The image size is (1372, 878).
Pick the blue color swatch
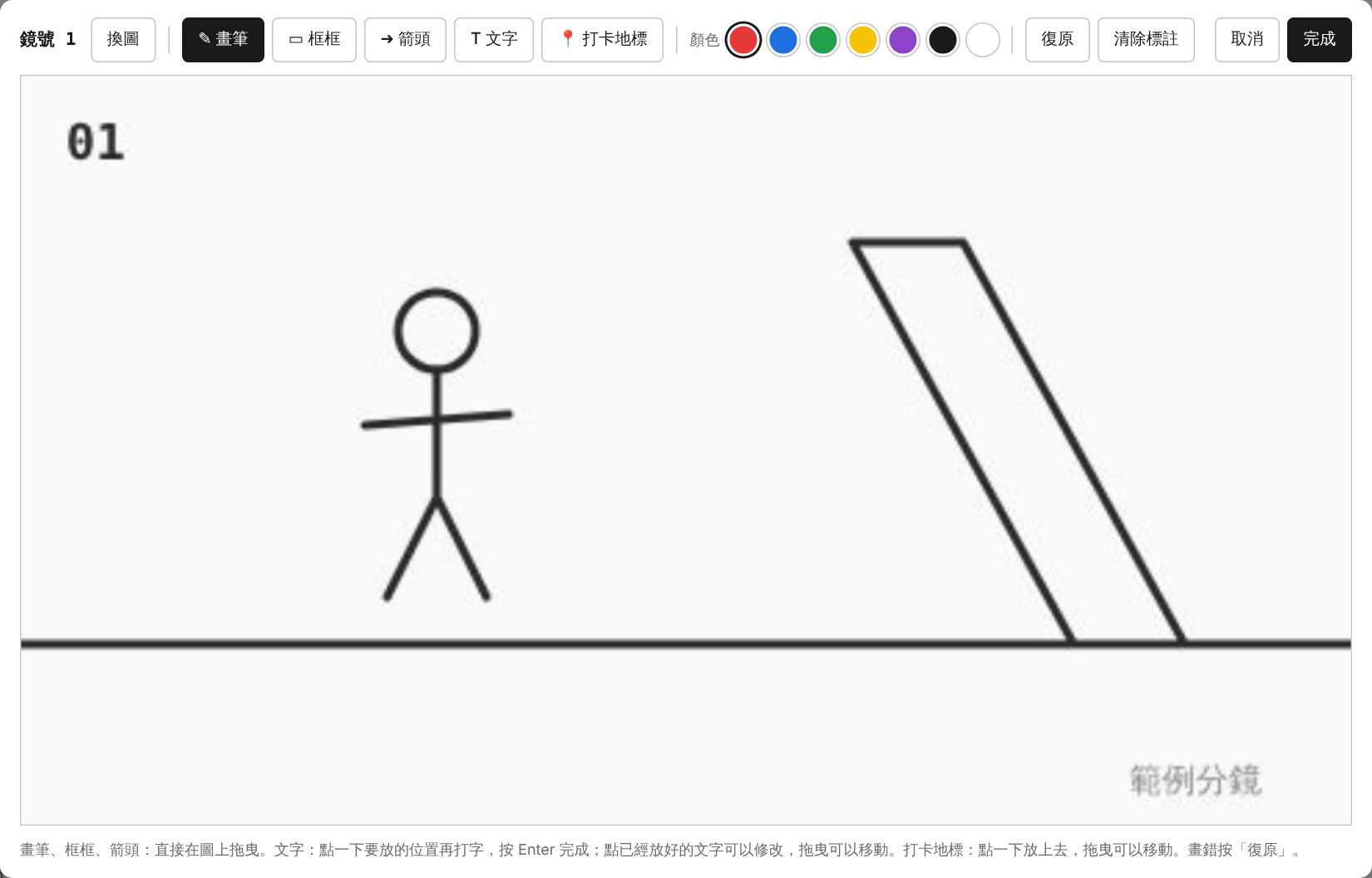coord(783,40)
